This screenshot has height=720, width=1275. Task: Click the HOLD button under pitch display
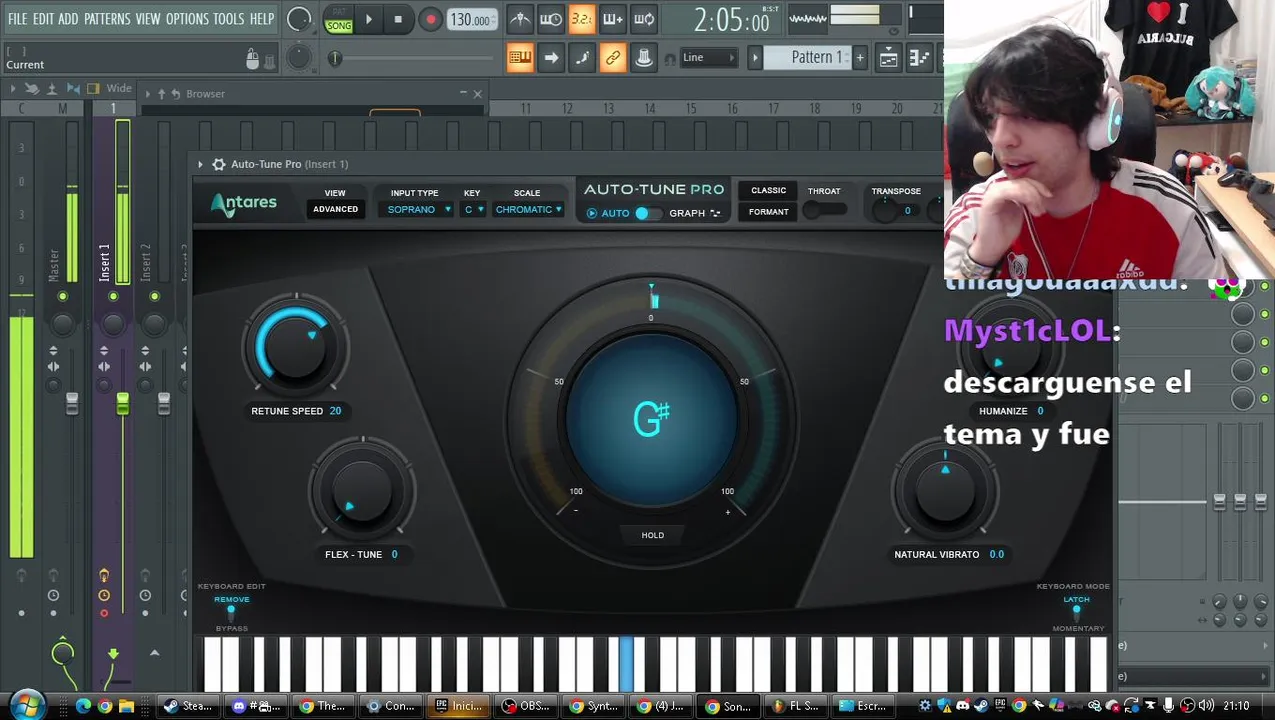652,535
